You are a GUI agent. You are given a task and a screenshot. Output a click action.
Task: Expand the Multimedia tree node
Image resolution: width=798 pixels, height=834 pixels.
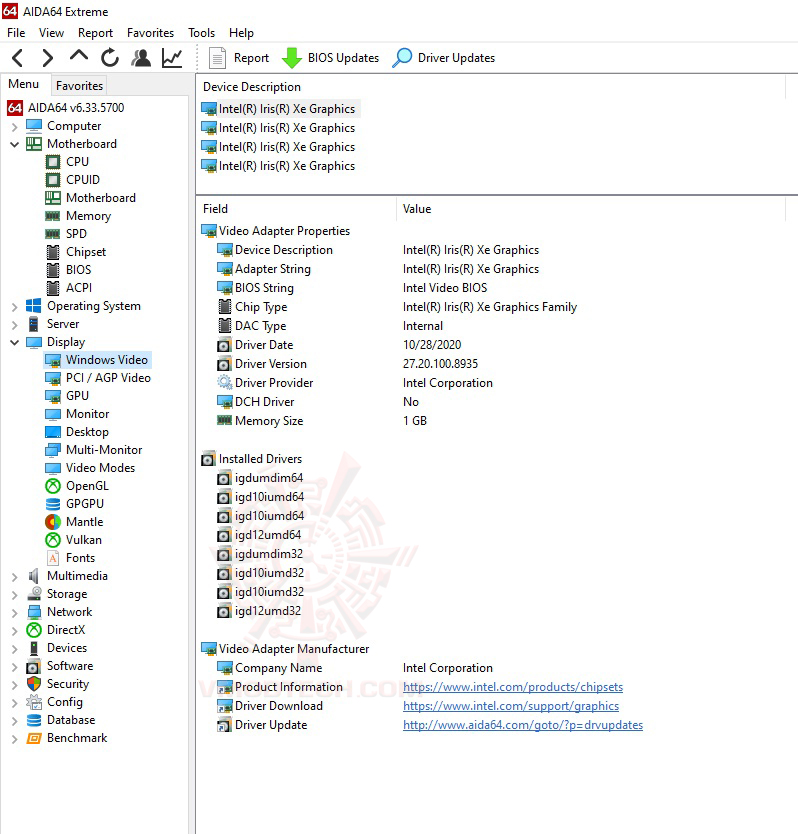point(14,577)
